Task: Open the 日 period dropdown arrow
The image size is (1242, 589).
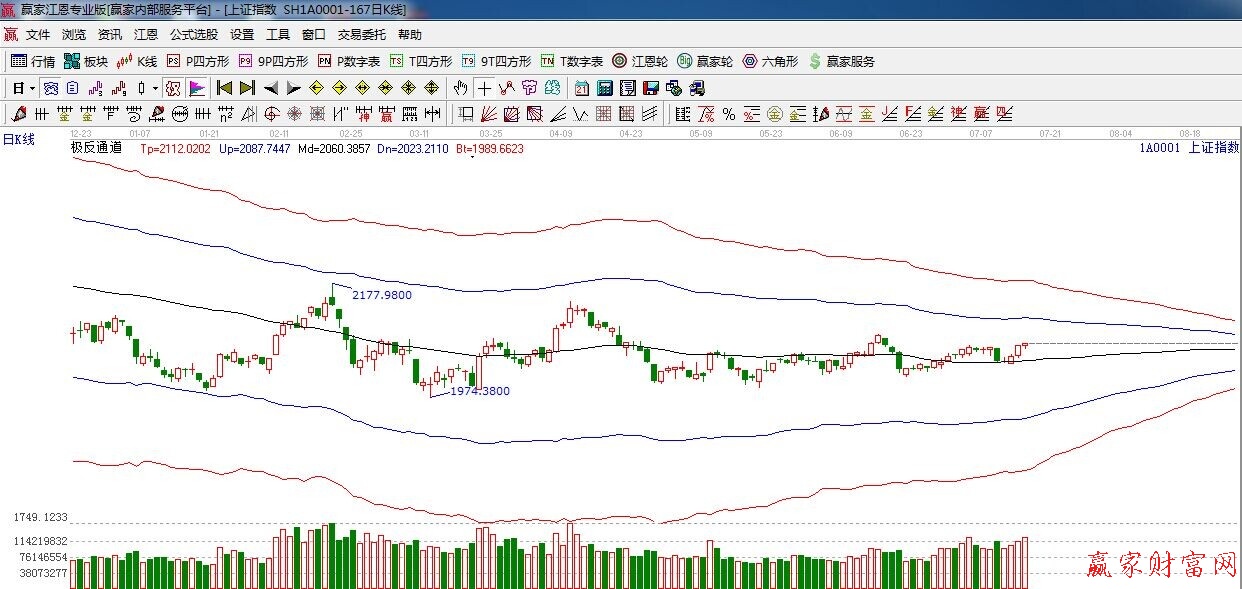Action: click(31, 88)
